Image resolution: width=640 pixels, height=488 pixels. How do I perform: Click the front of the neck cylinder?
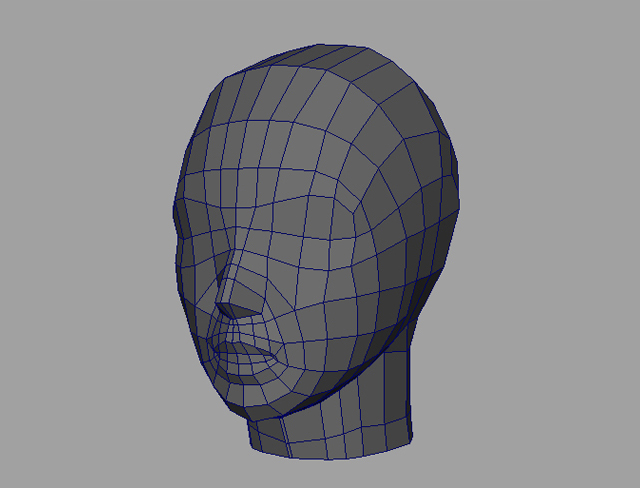click(x=330, y=425)
